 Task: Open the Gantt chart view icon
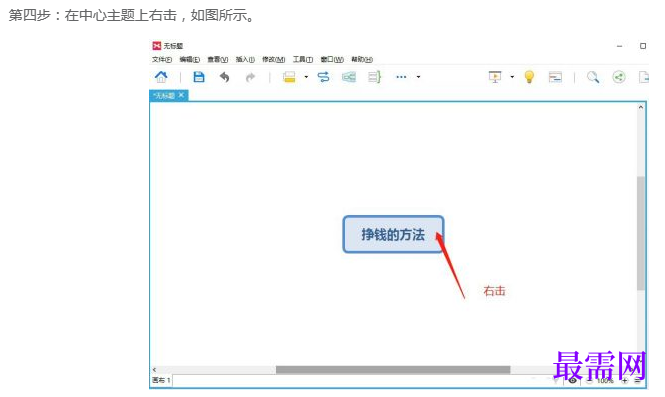555,77
